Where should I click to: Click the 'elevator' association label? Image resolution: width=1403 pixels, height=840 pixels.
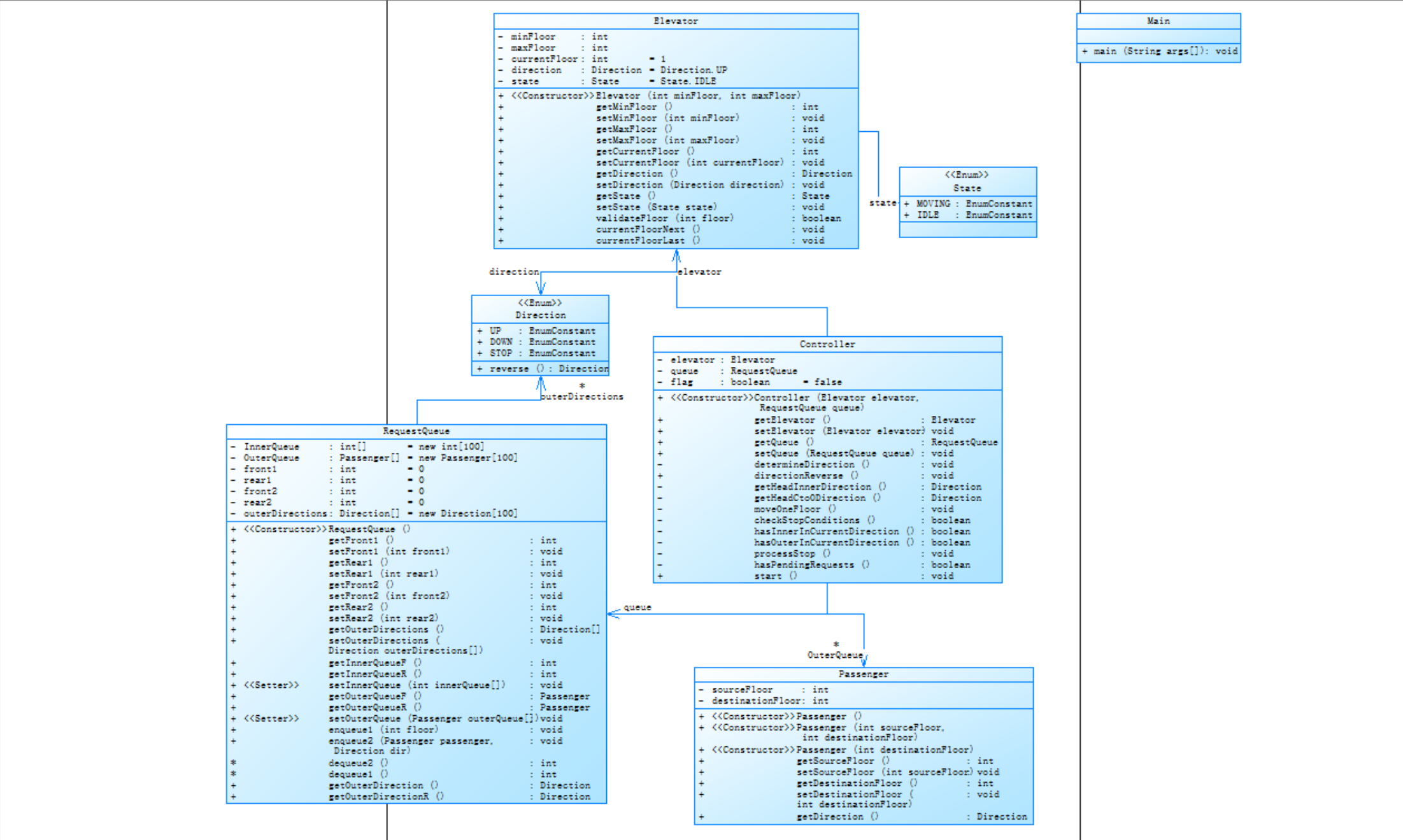699,272
